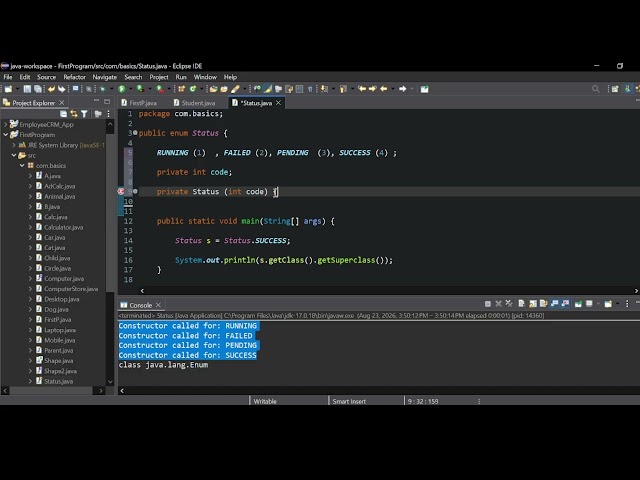Click Remove Launch X in Console

(498, 304)
